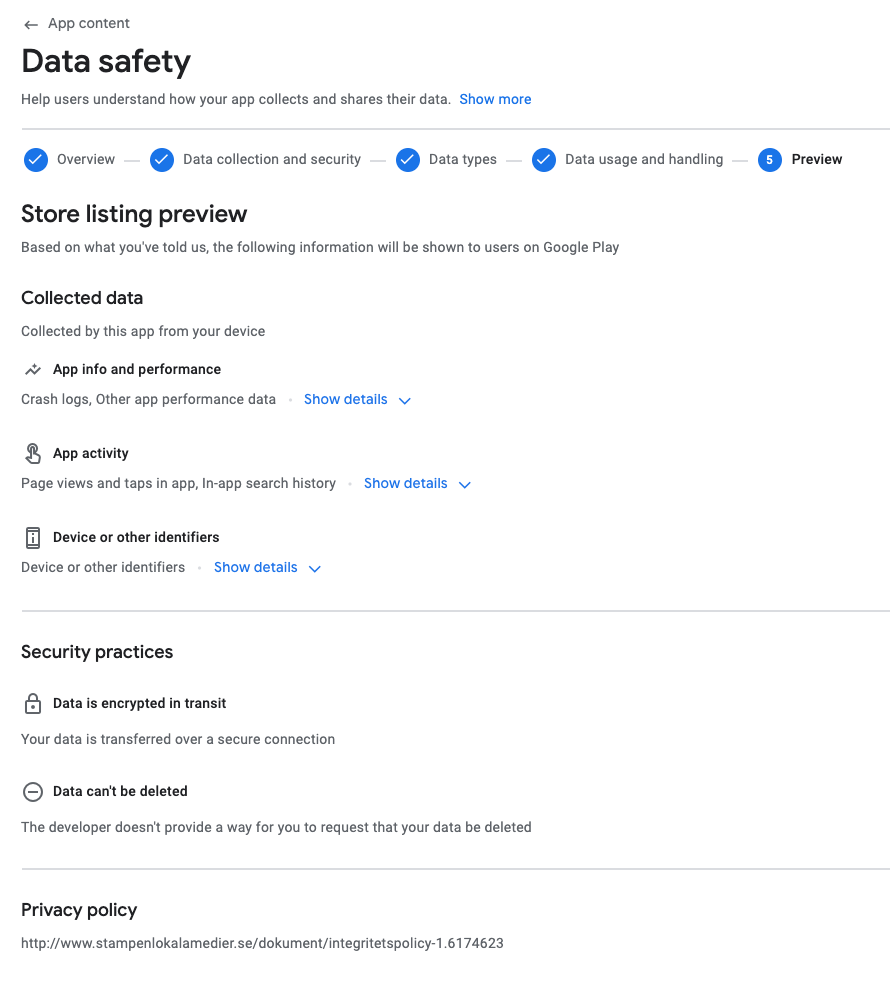
Task: Expand chevron for App info and performance details
Action: [x=404, y=401]
